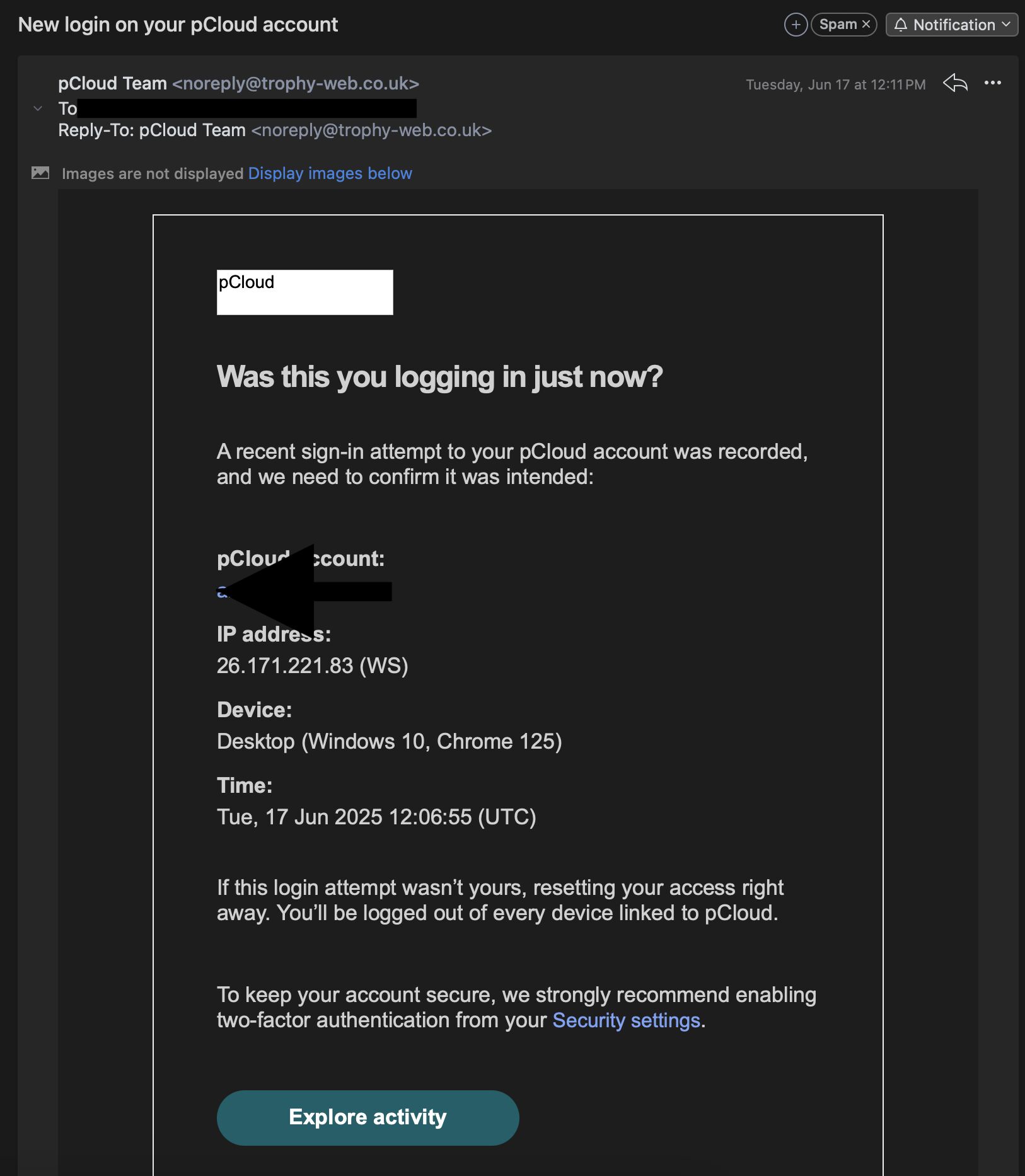The width and height of the screenshot is (1025, 1176).
Task: Click the redacted To recipient field
Action: pyautogui.click(x=246, y=108)
